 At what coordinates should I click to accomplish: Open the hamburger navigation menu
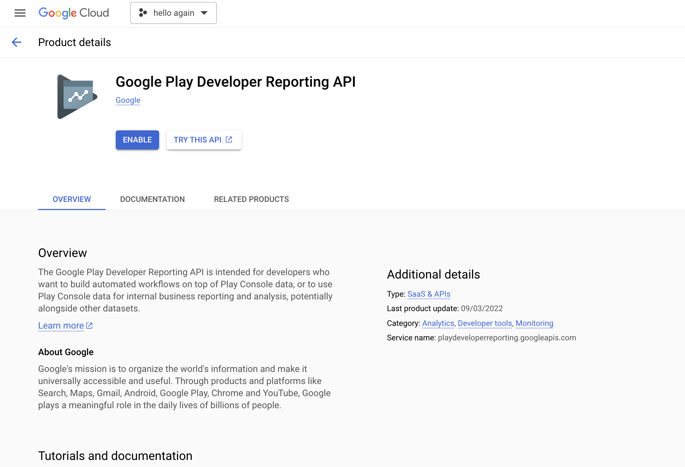pyautogui.click(x=20, y=13)
